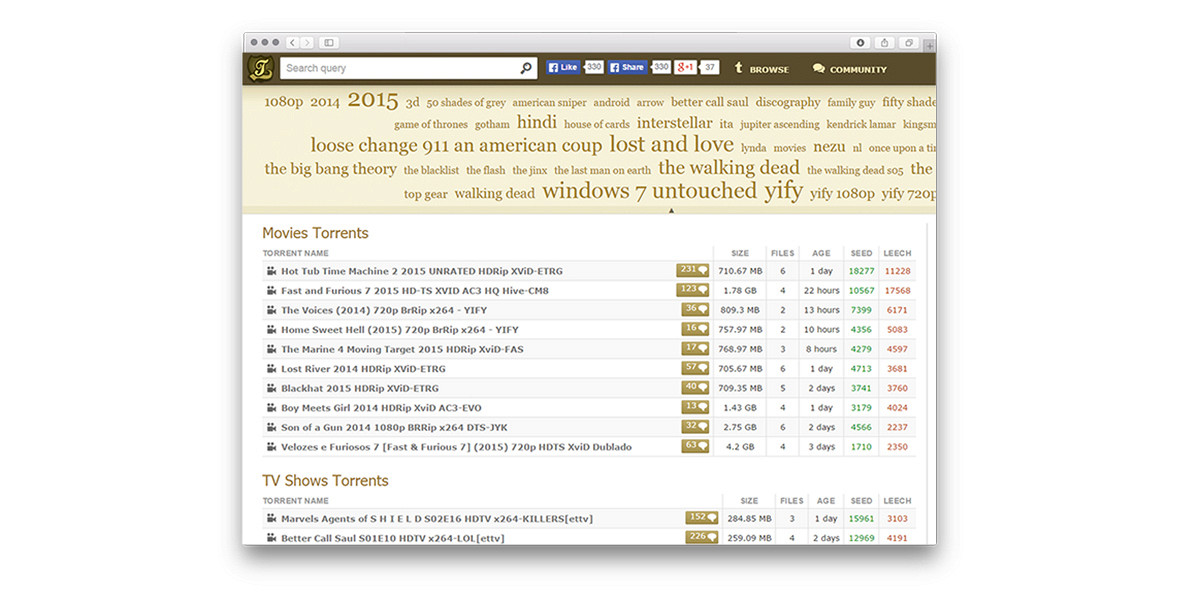The image size is (1200, 600).
Task: Open 40 comments on Blackhat
Action: pyautogui.click(x=696, y=387)
